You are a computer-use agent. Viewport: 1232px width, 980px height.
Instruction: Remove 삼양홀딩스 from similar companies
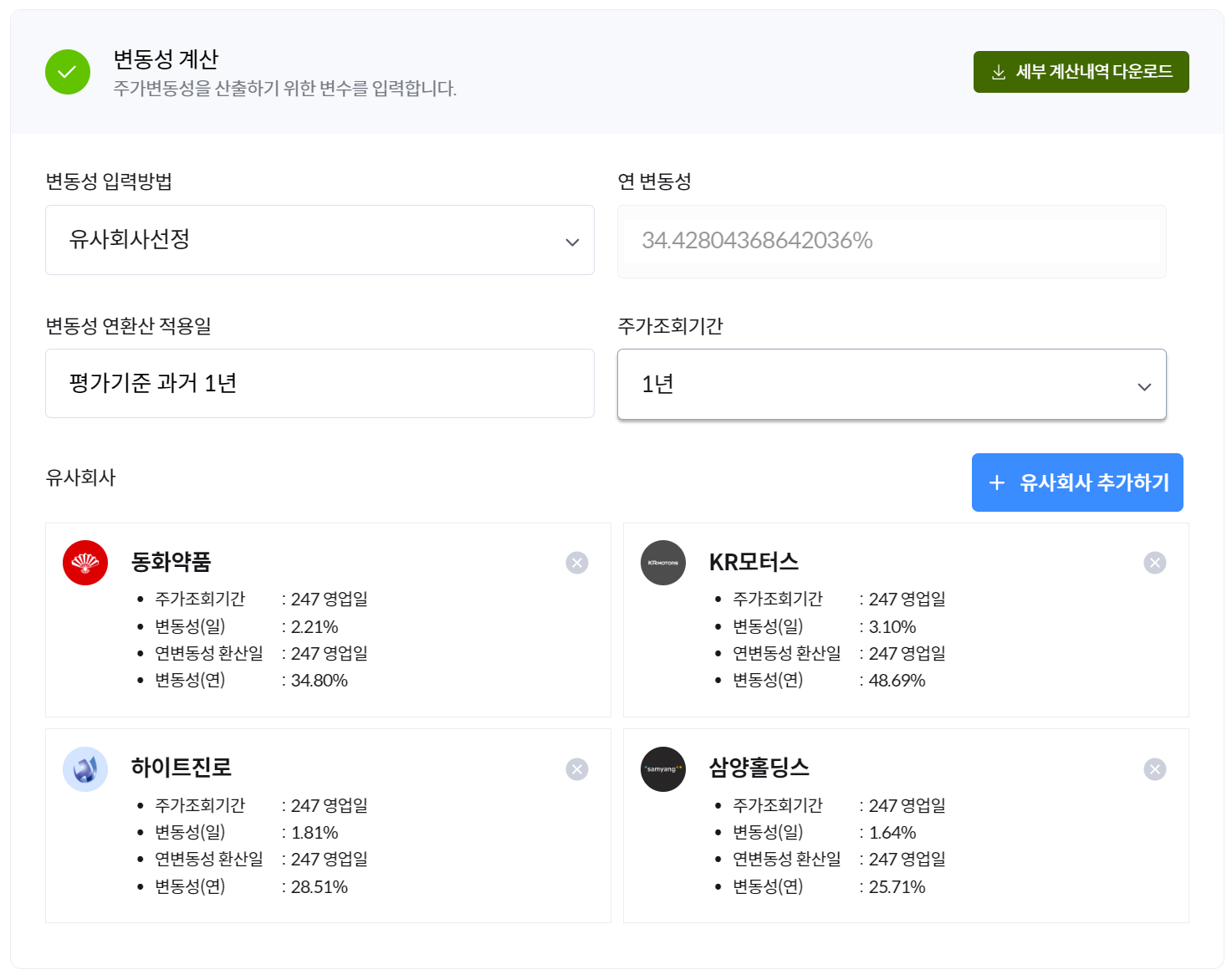point(1155,769)
